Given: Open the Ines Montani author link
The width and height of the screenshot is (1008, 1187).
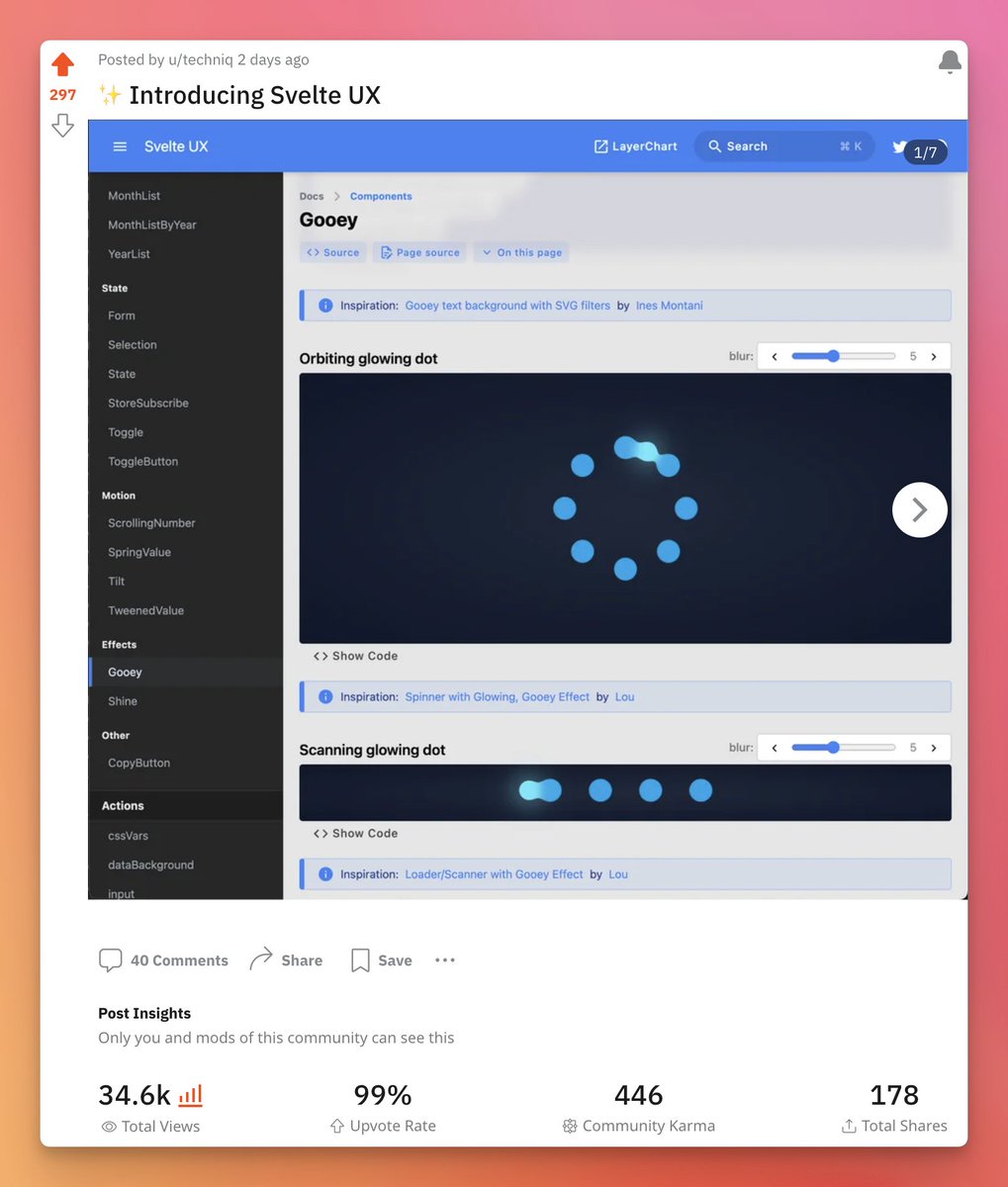Looking at the screenshot, I should point(670,306).
